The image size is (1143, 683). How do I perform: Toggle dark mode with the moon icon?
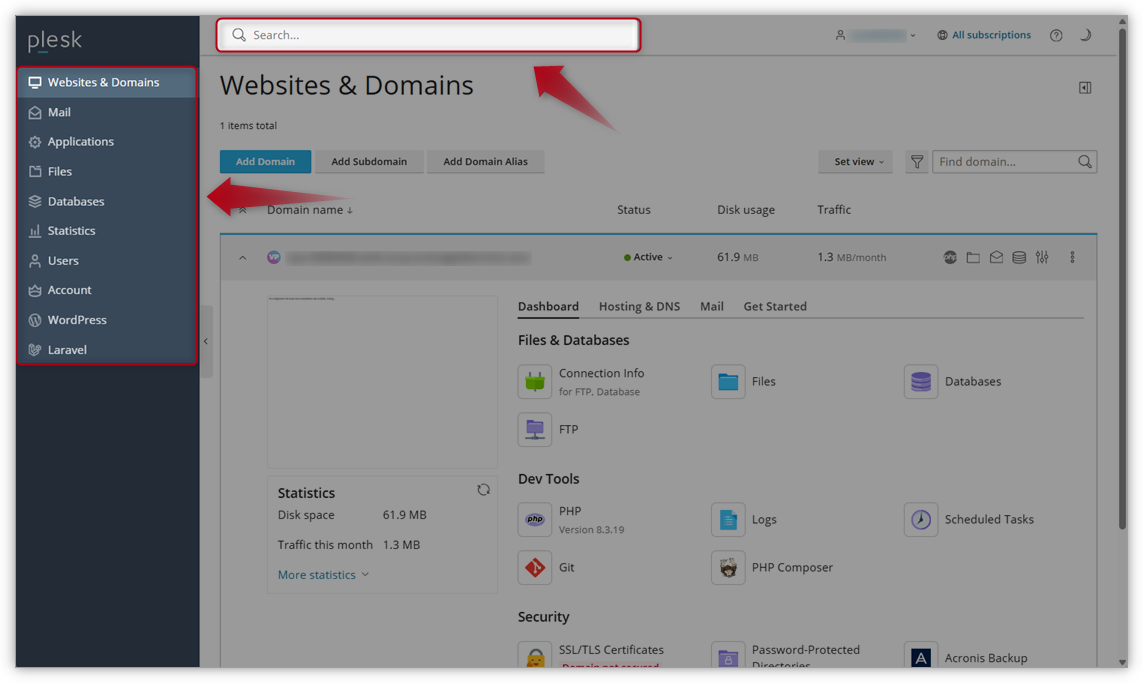coord(1086,35)
